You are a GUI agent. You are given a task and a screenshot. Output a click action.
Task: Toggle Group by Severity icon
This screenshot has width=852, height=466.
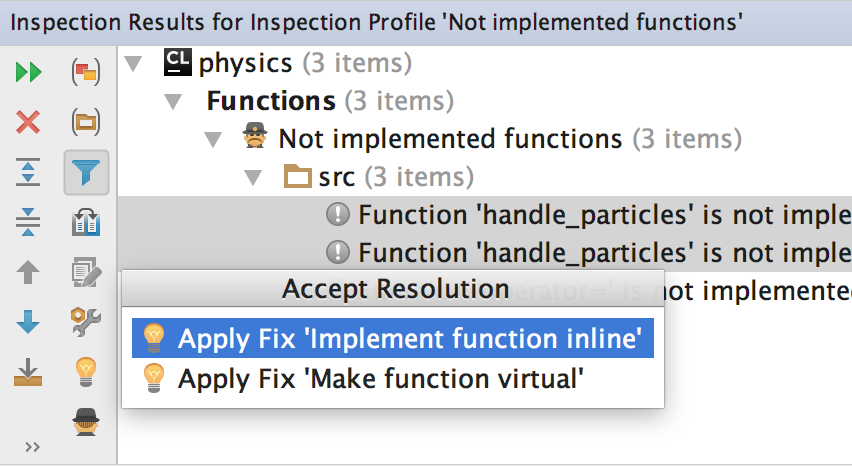click(x=86, y=72)
